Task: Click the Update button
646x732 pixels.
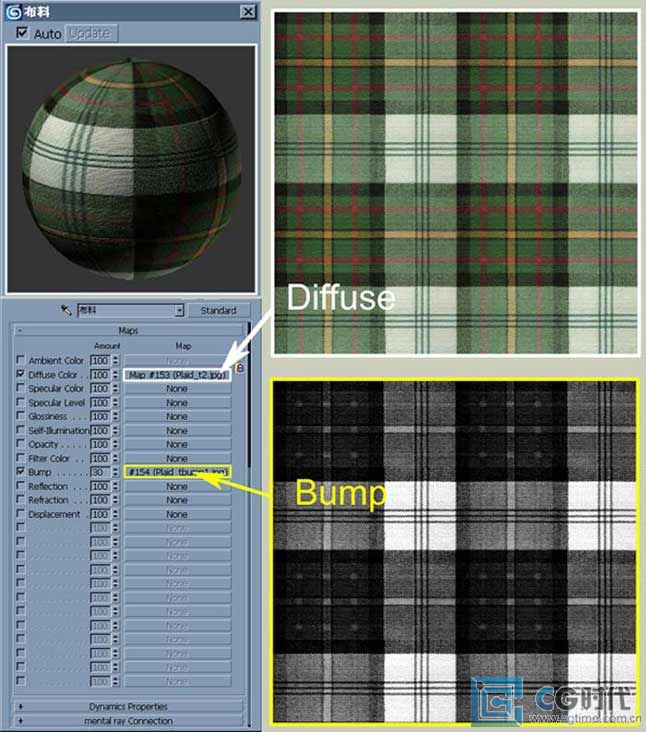Action: pos(90,34)
